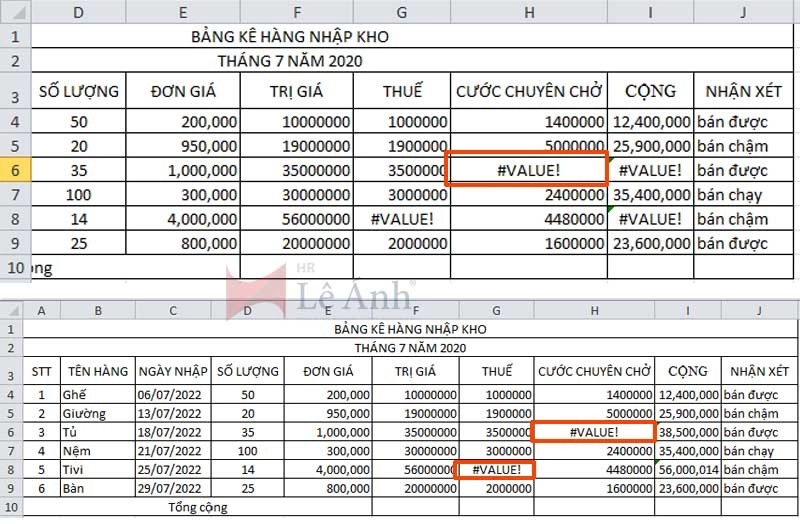Viewport: 800px width, 524px height.
Task: Click the "NGÀY NHẬP" header cell
Action: pyautogui.click(x=172, y=371)
